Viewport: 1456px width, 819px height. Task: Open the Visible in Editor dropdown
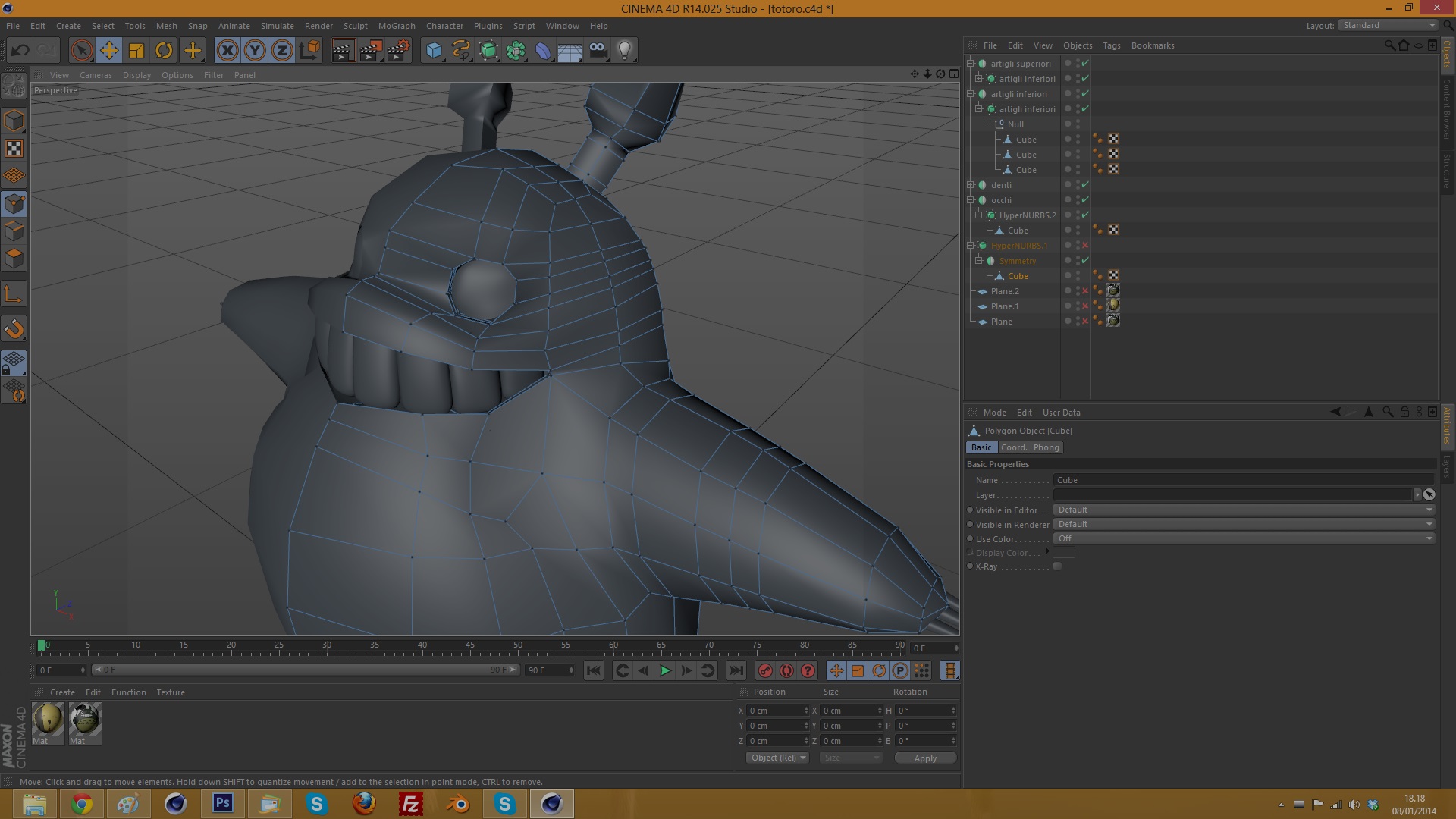tap(1244, 510)
